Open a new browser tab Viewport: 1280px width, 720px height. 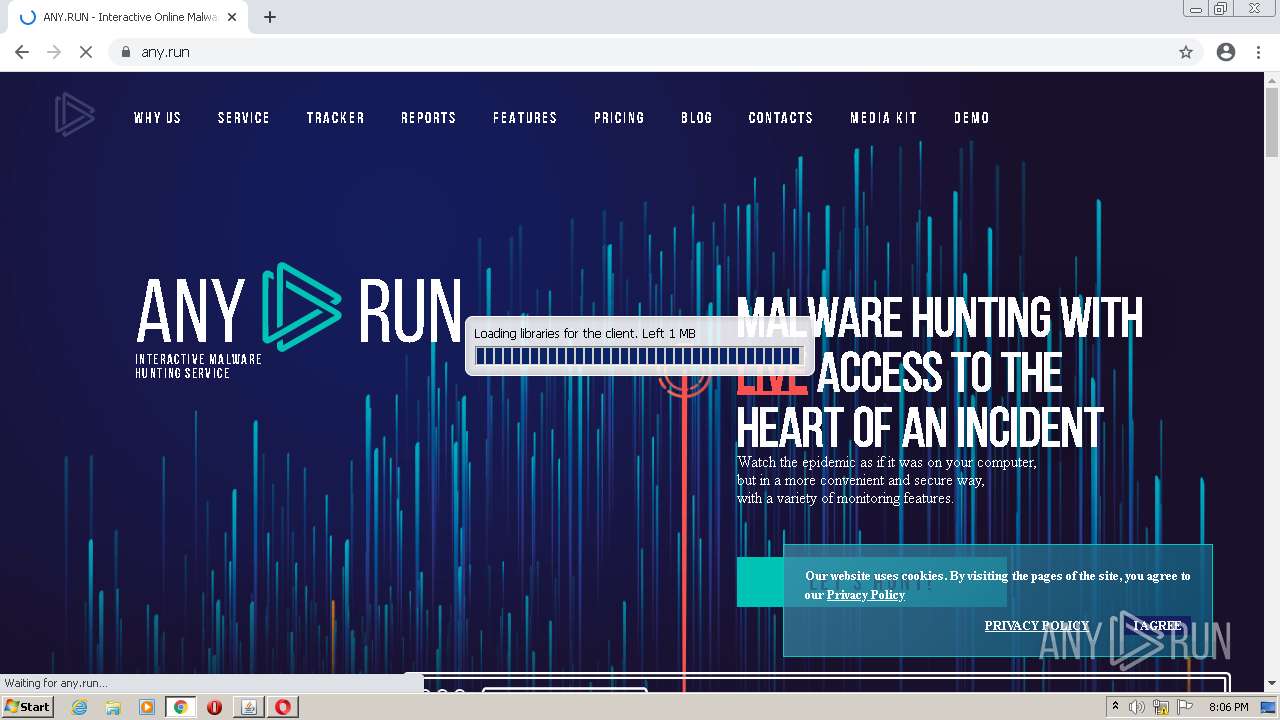pos(270,17)
